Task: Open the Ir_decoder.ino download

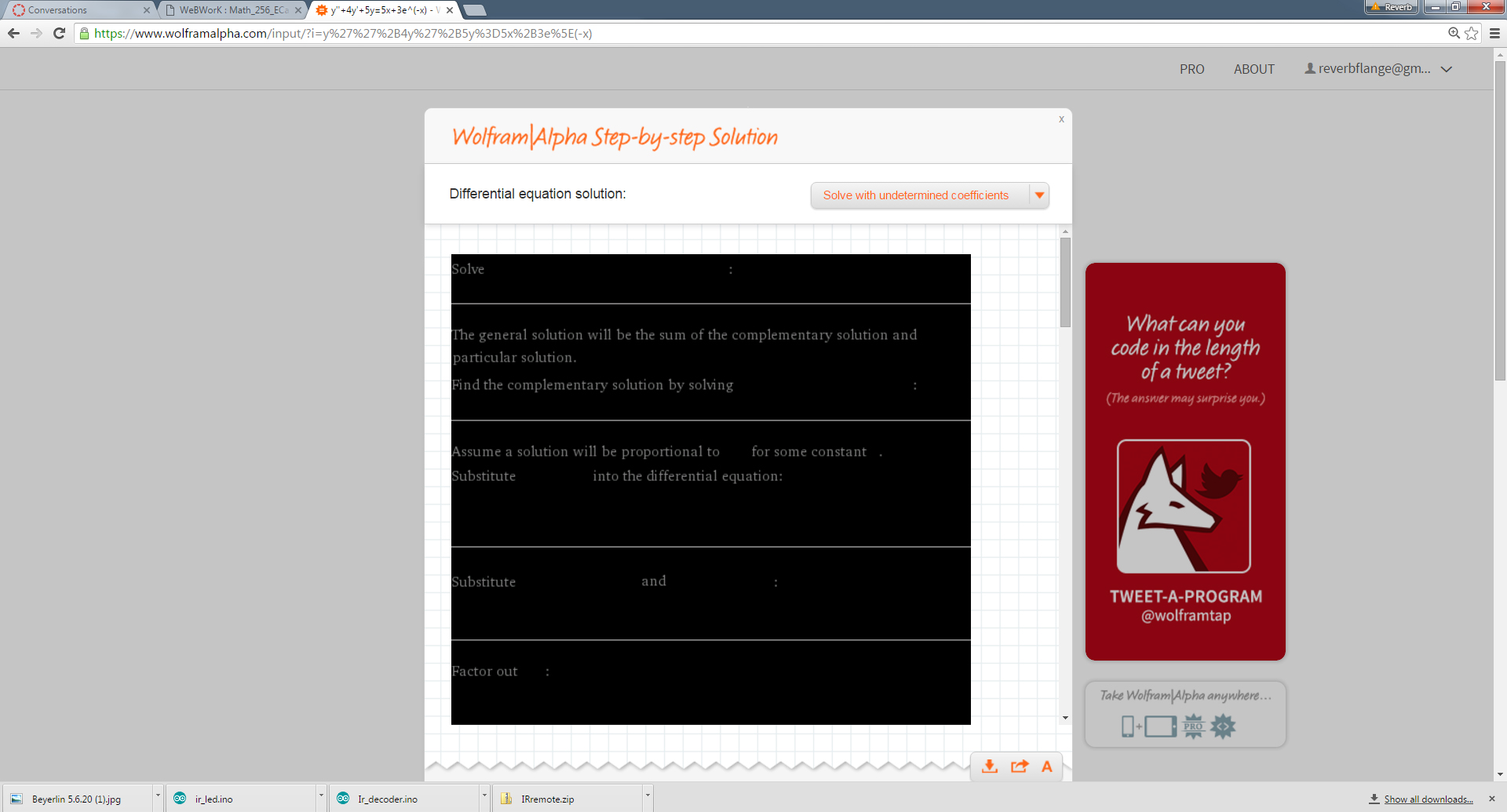Action: (404, 799)
